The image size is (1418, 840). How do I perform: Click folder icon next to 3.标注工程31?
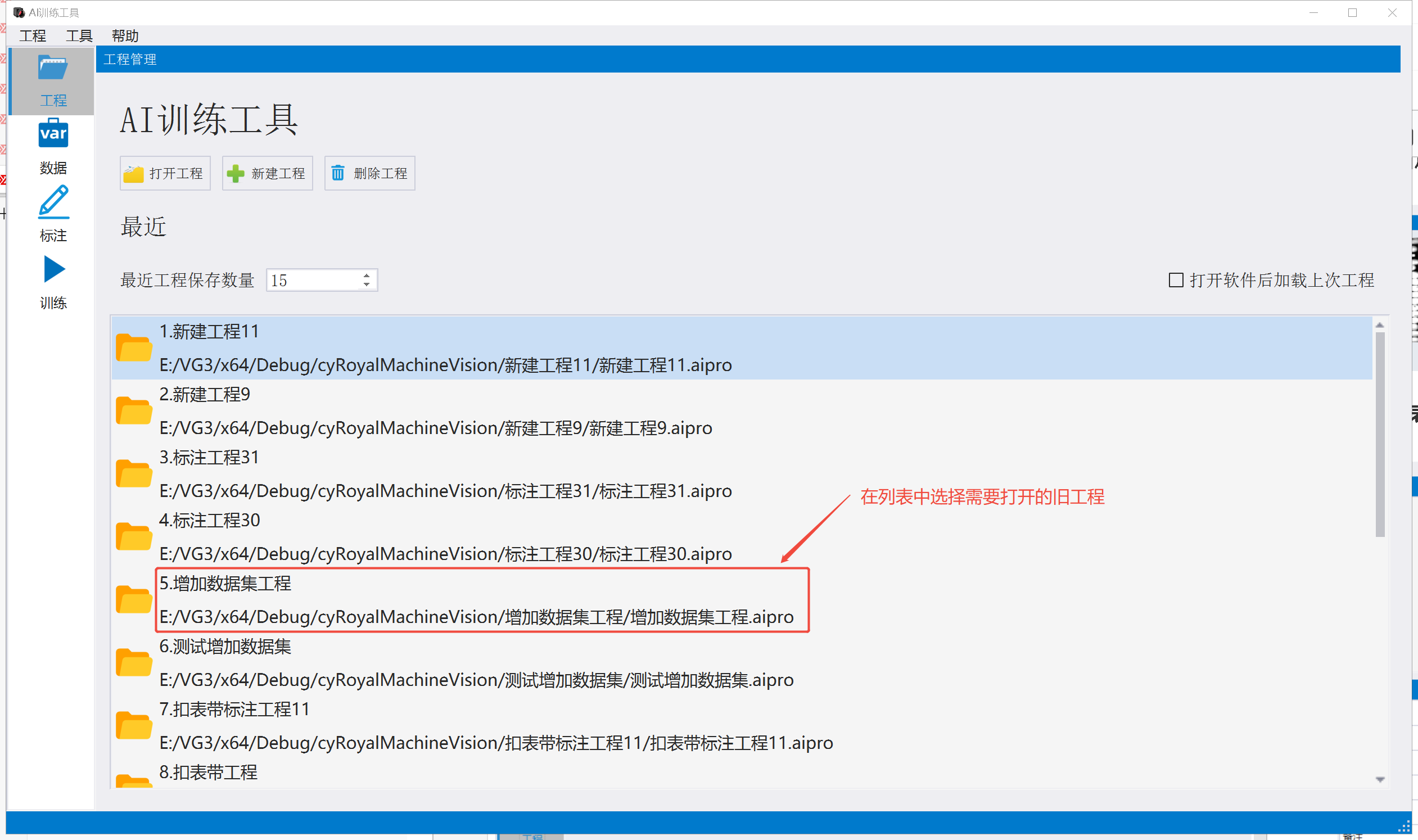(134, 473)
